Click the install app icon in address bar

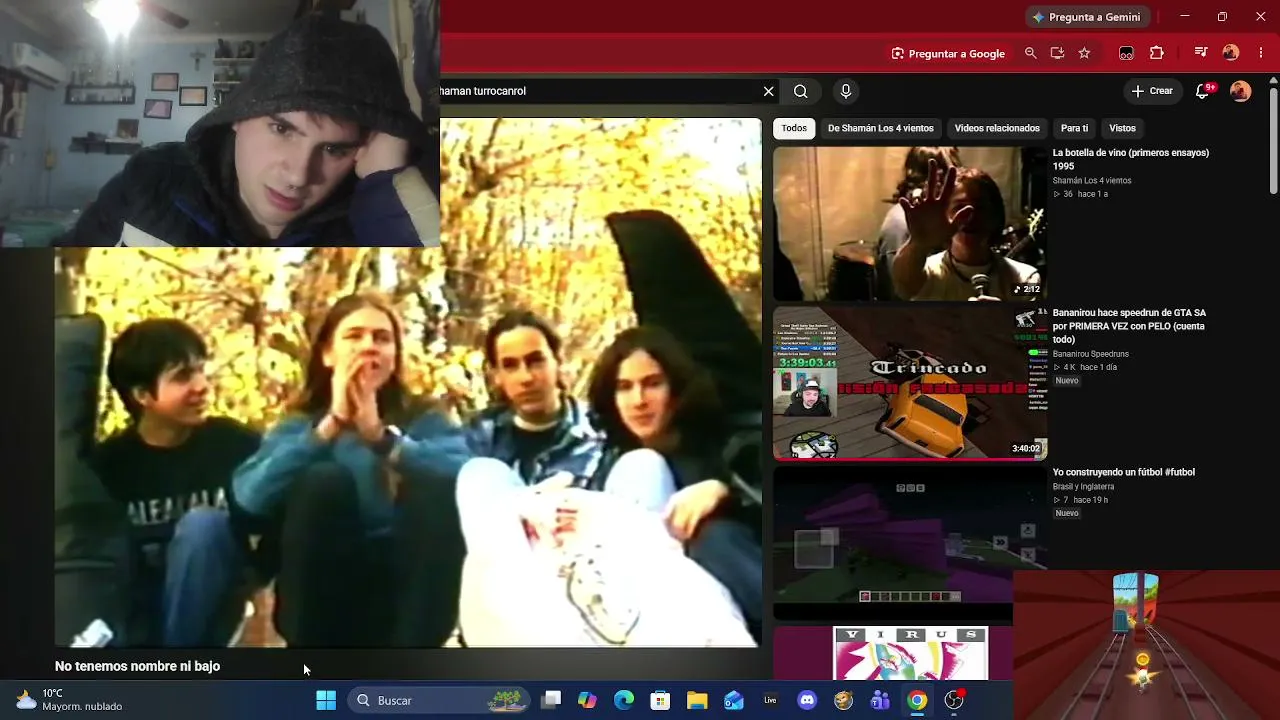[1057, 54]
